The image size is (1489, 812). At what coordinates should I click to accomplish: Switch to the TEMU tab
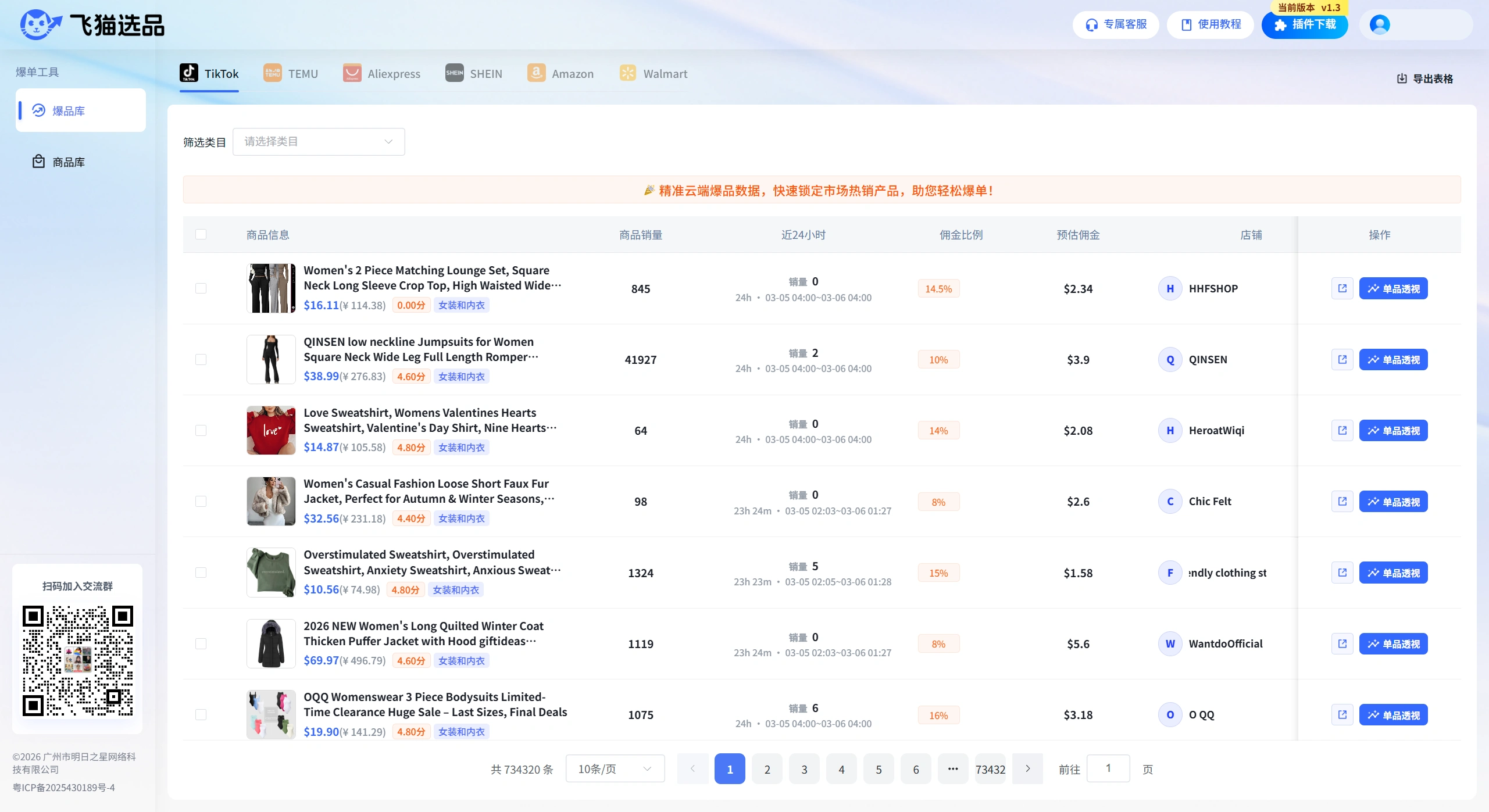coord(291,74)
